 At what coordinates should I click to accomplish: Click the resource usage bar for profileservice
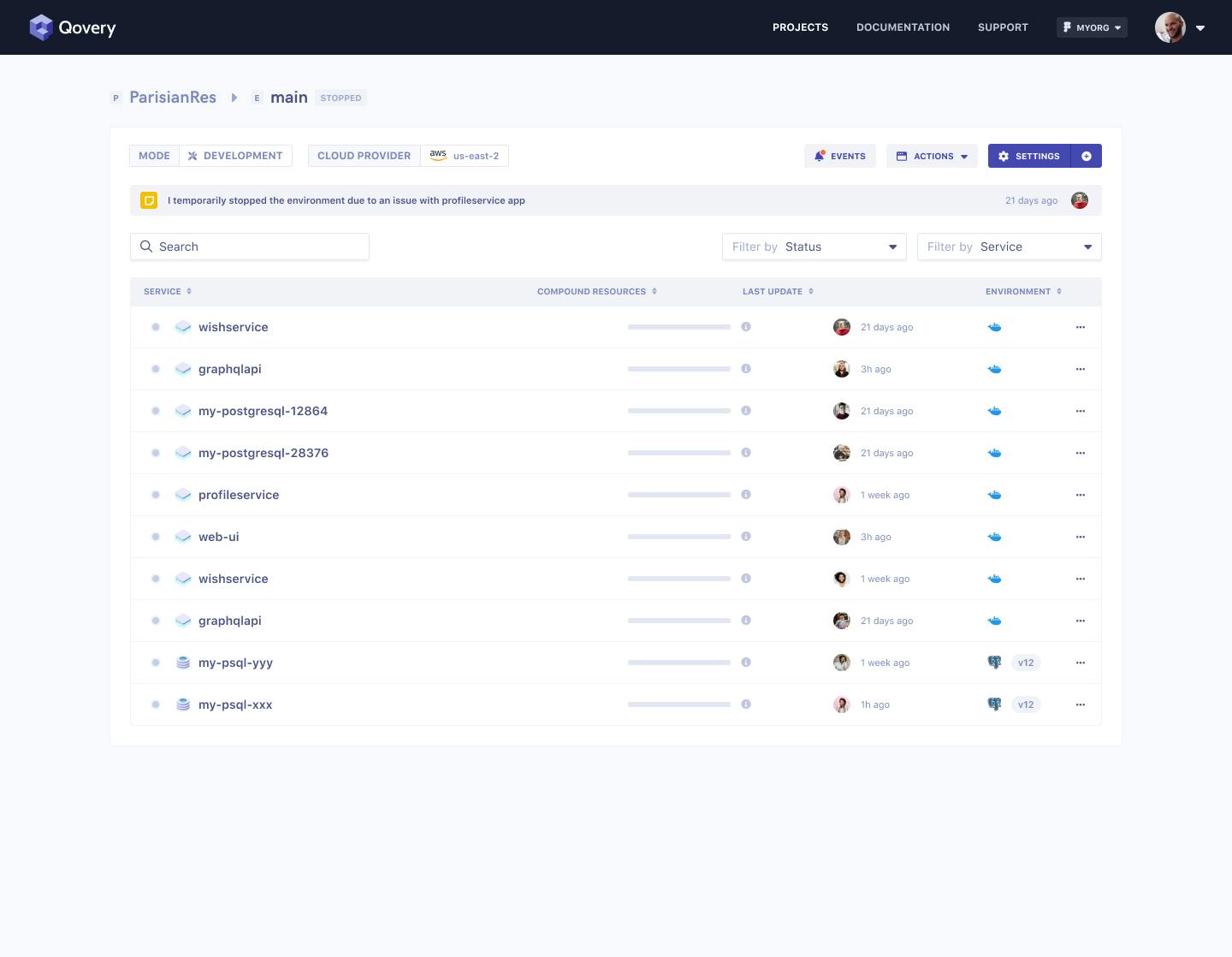679,495
